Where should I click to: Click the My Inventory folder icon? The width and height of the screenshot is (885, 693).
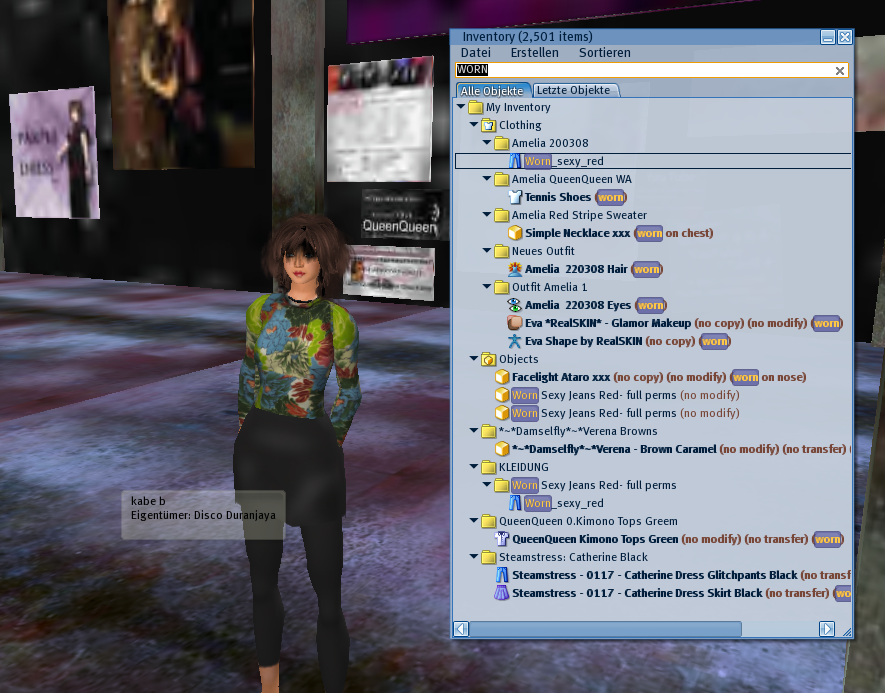[x=476, y=107]
